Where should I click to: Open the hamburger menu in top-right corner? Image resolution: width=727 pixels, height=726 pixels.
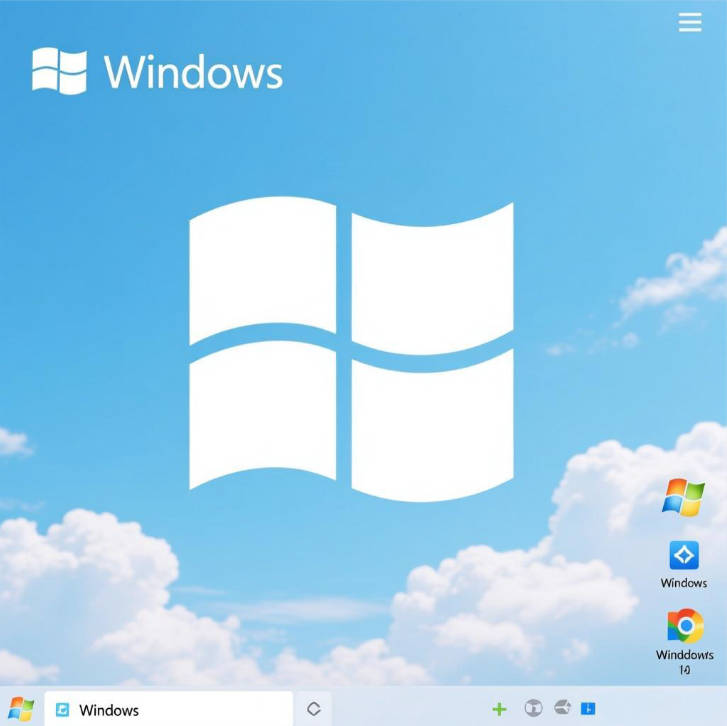pos(690,22)
